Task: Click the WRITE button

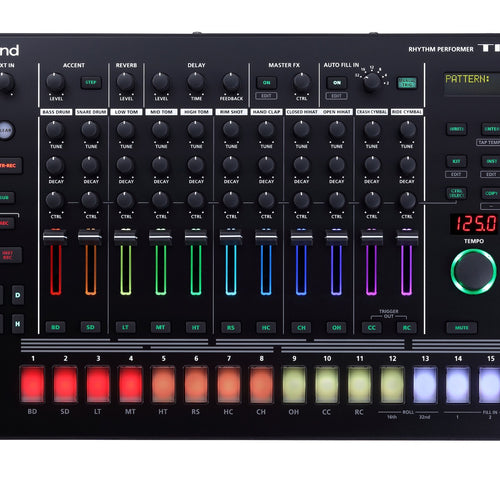Action: (456, 129)
